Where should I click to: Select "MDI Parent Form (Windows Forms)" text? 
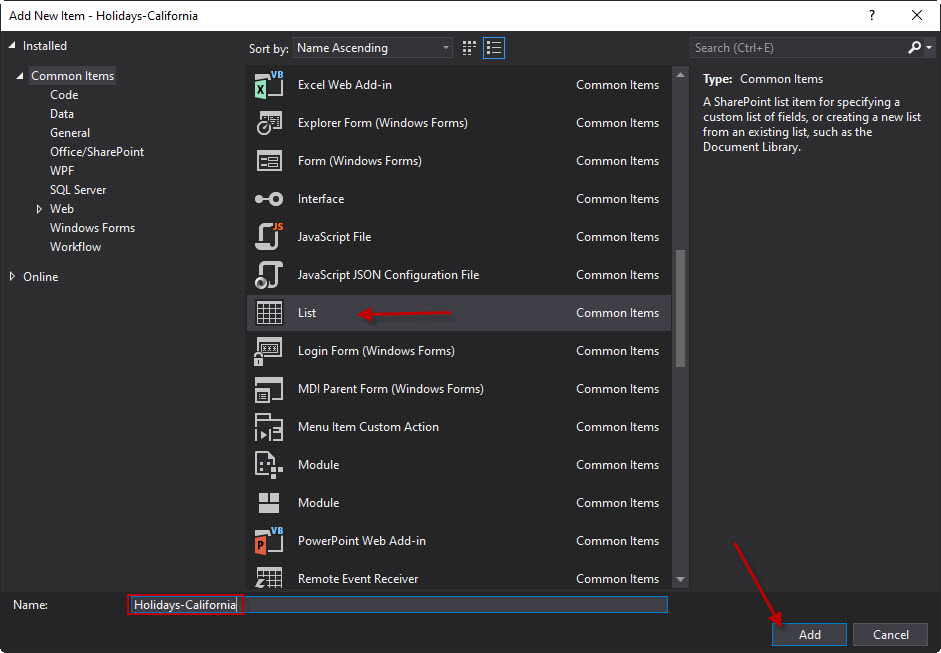click(x=391, y=389)
